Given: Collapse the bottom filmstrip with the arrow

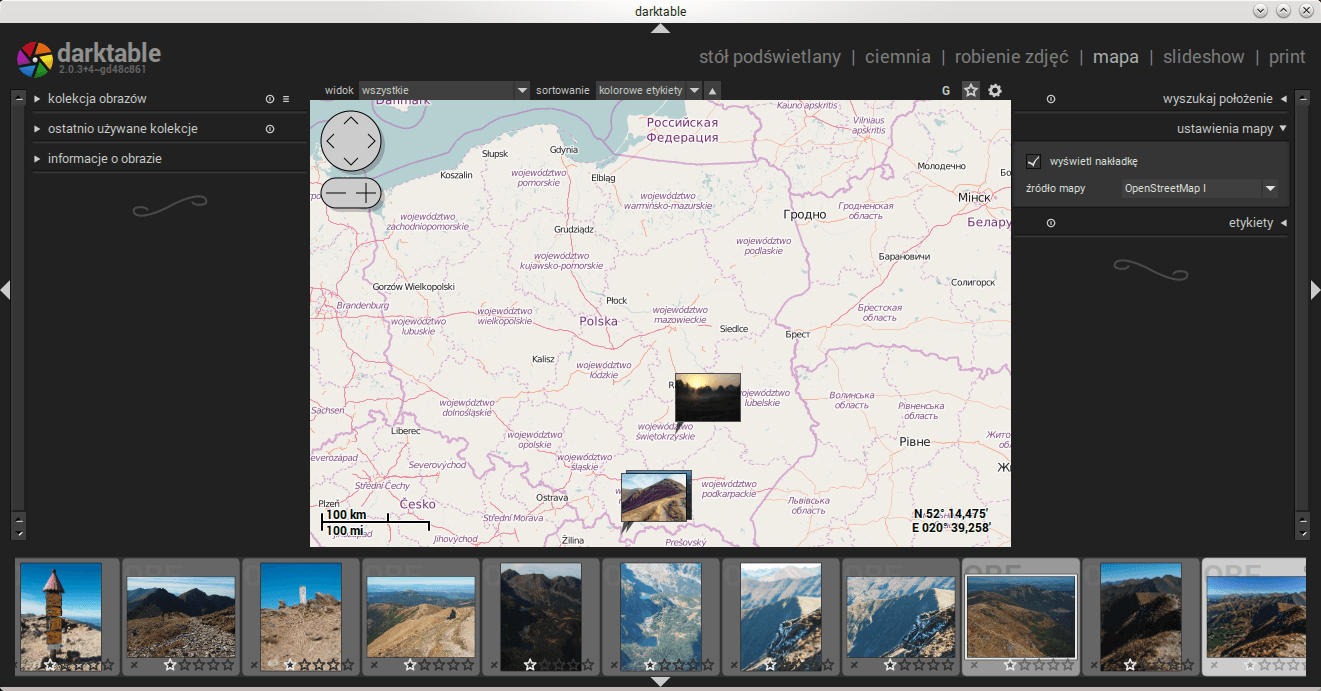Looking at the screenshot, I should point(660,682).
